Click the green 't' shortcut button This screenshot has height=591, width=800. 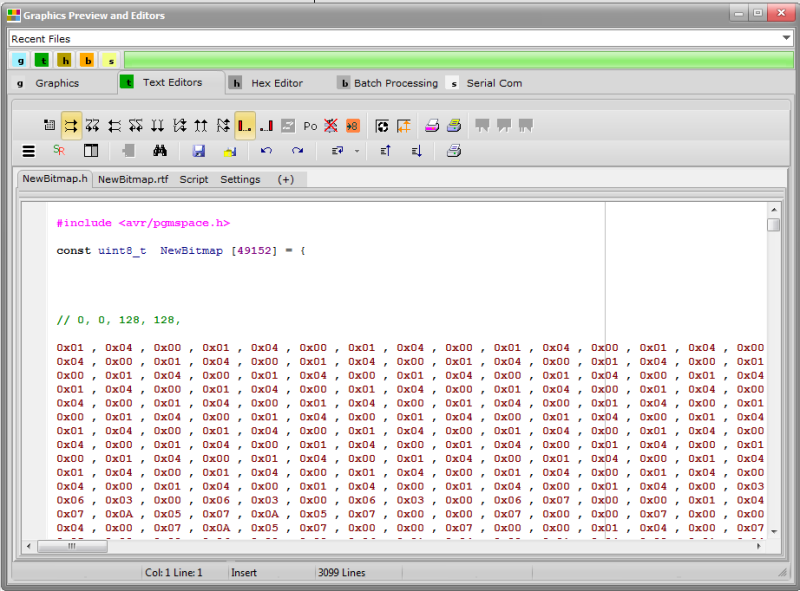[42, 61]
